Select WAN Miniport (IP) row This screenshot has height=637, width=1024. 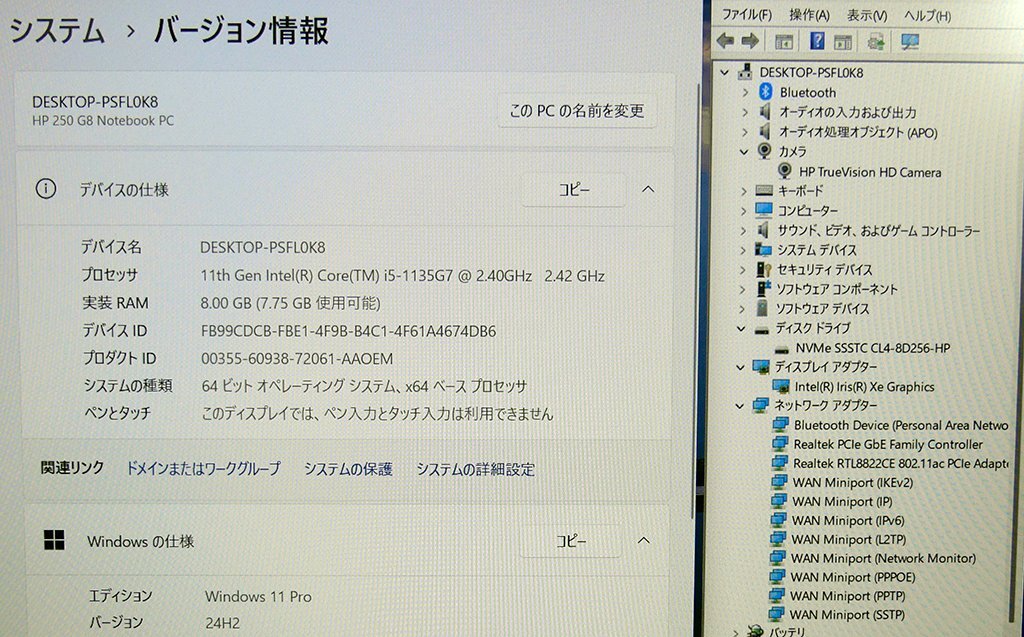pyautogui.click(x=832, y=501)
